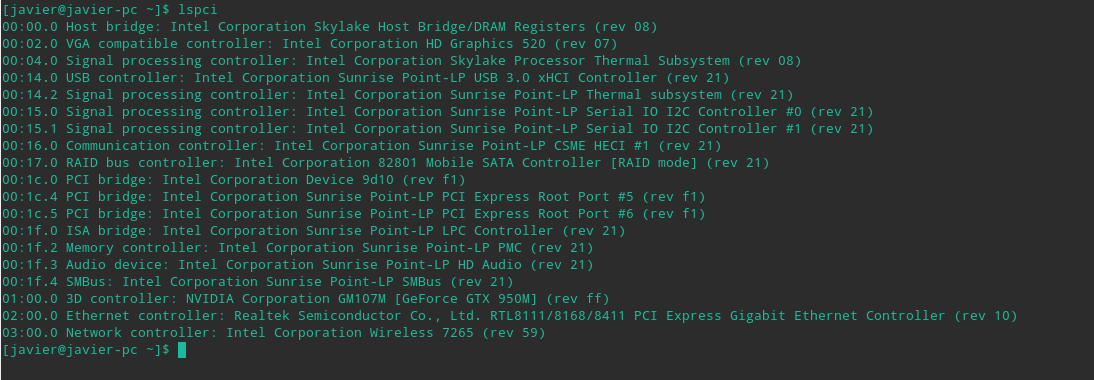This screenshot has height=380, width=1094.
Task: Click the USB 3.0 xHCI Controller line
Action: pos(366,78)
